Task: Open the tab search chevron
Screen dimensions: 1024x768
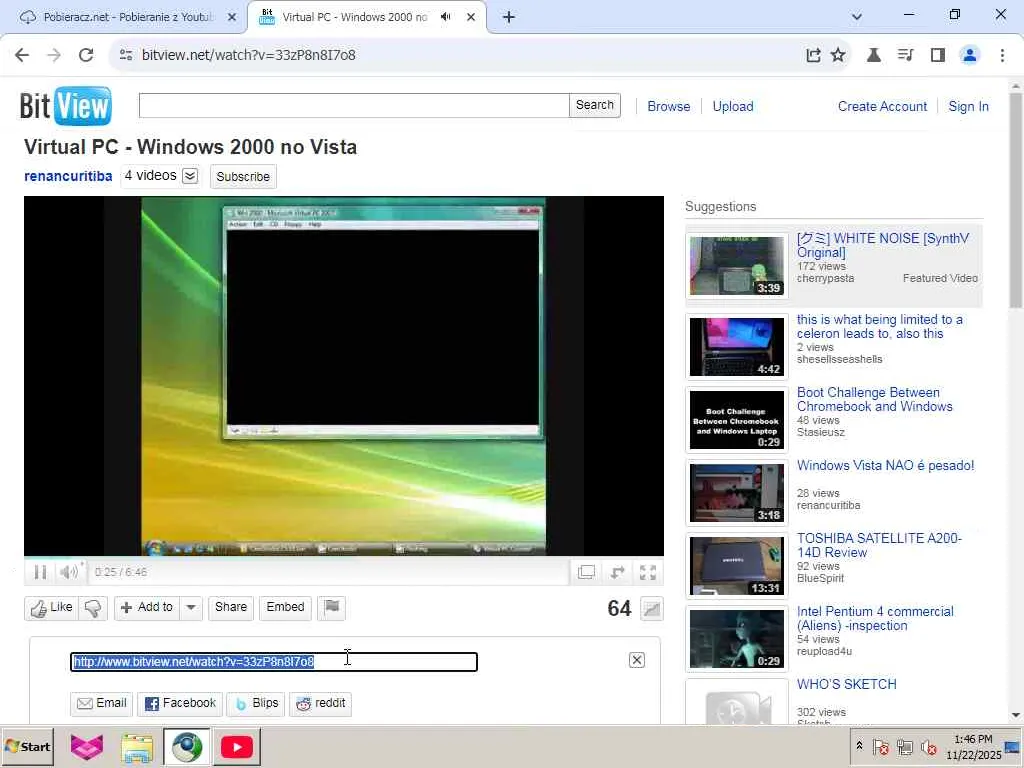Action: coord(857,17)
